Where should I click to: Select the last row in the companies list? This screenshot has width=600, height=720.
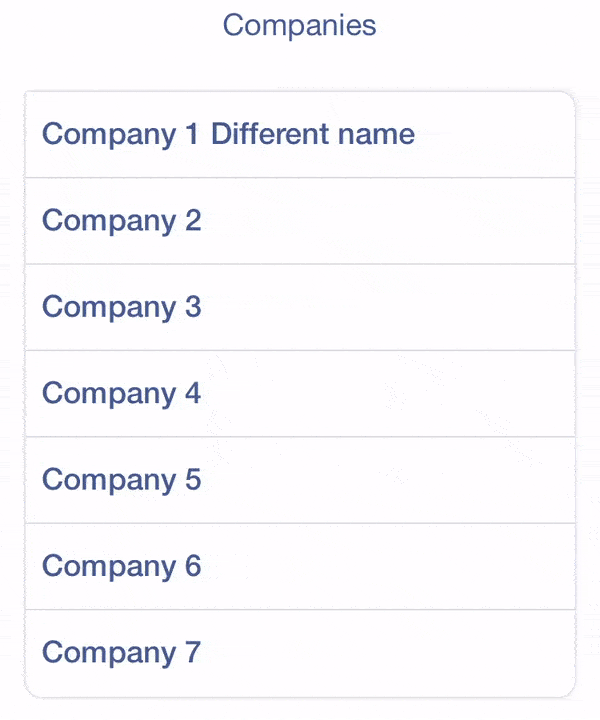tap(300, 653)
